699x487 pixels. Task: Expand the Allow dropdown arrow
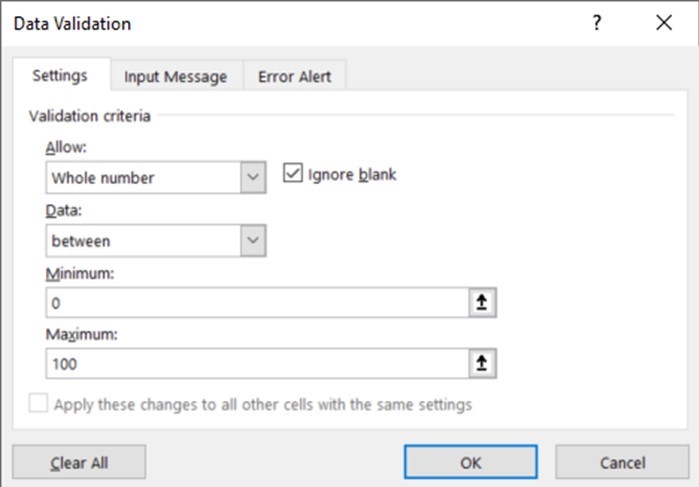[x=253, y=179]
